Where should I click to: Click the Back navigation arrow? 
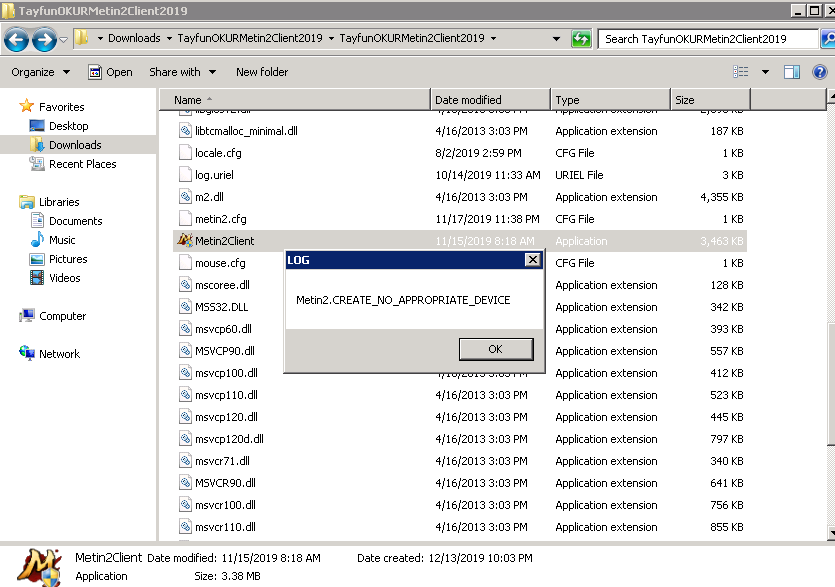[x=16, y=39]
